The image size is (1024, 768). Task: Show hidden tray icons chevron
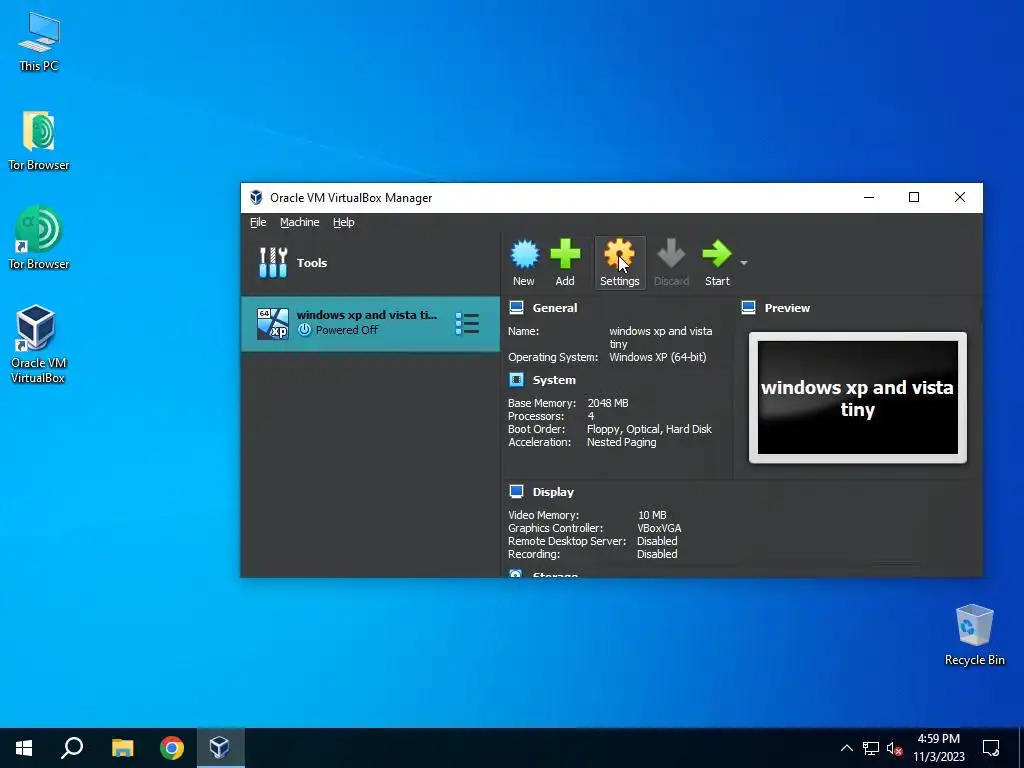846,748
